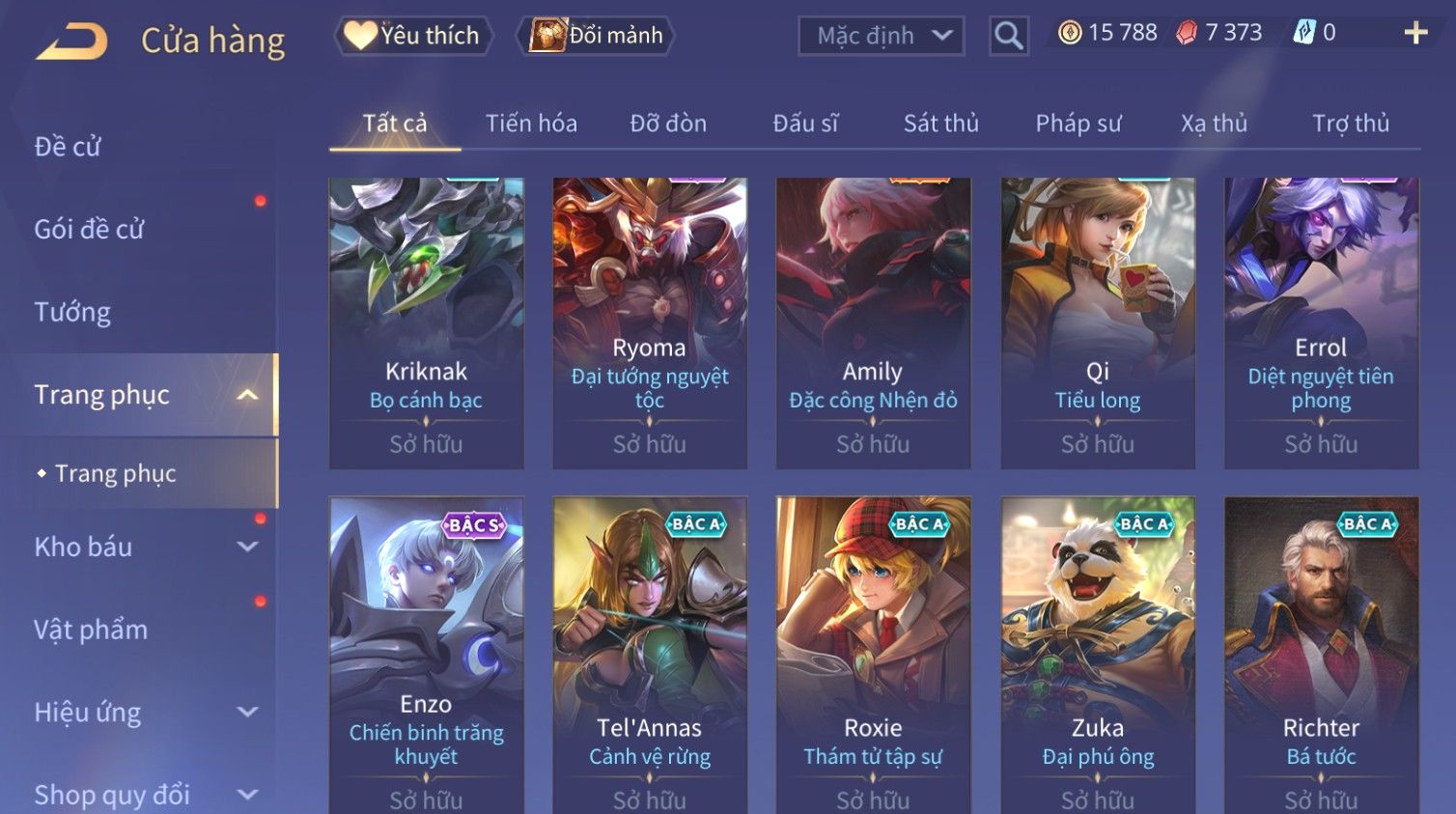Click the gold coin balance icon
Image resolution: width=1456 pixels, height=814 pixels.
1070,33
